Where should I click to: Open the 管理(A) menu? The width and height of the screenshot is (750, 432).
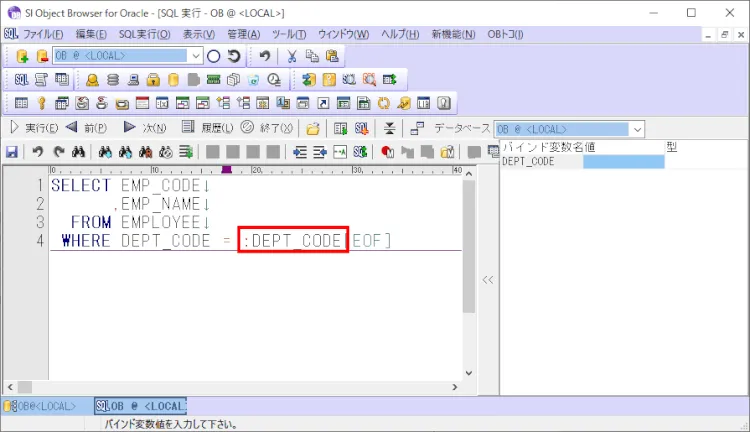pyautogui.click(x=243, y=34)
